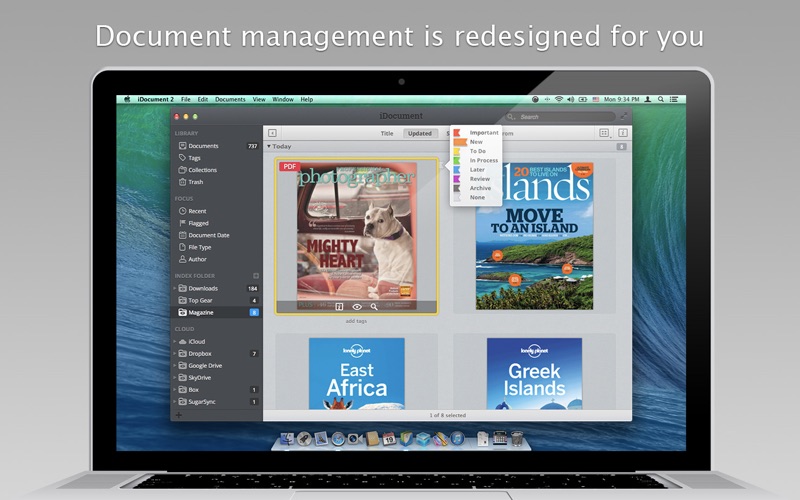Add index folder with plus button

point(256,276)
